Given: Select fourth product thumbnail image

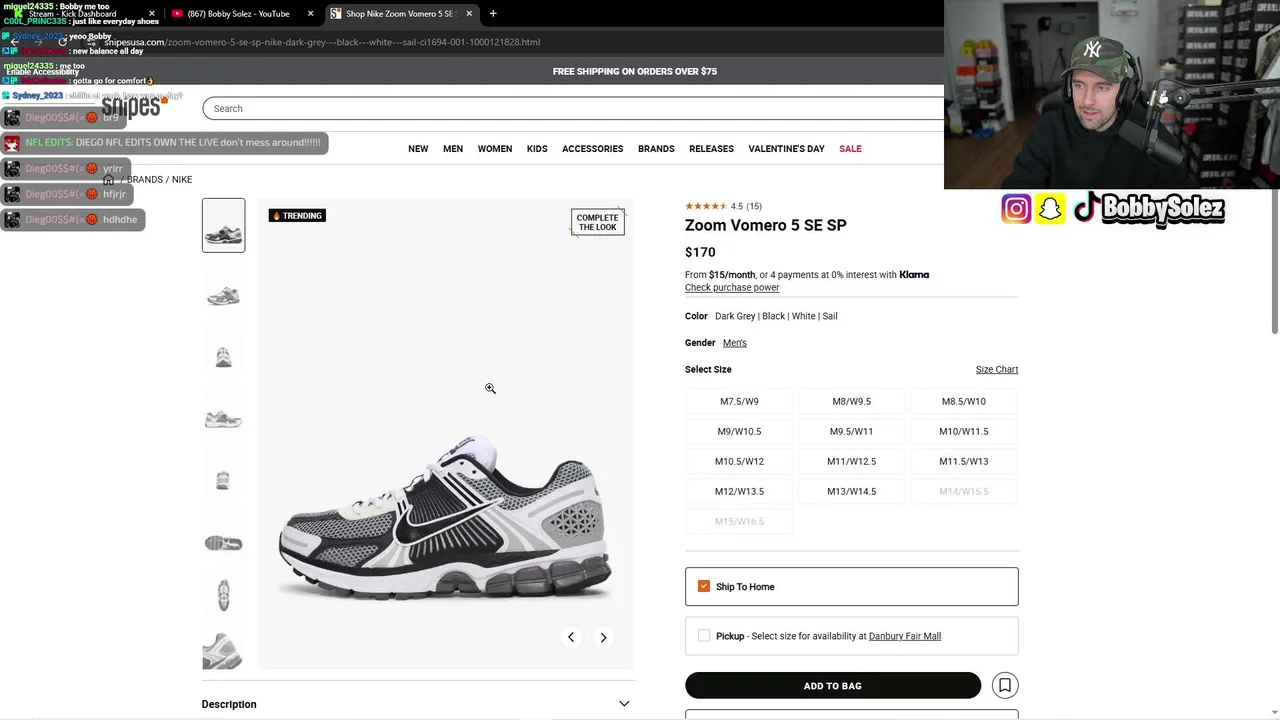Looking at the screenshot, I should point(223,418).
